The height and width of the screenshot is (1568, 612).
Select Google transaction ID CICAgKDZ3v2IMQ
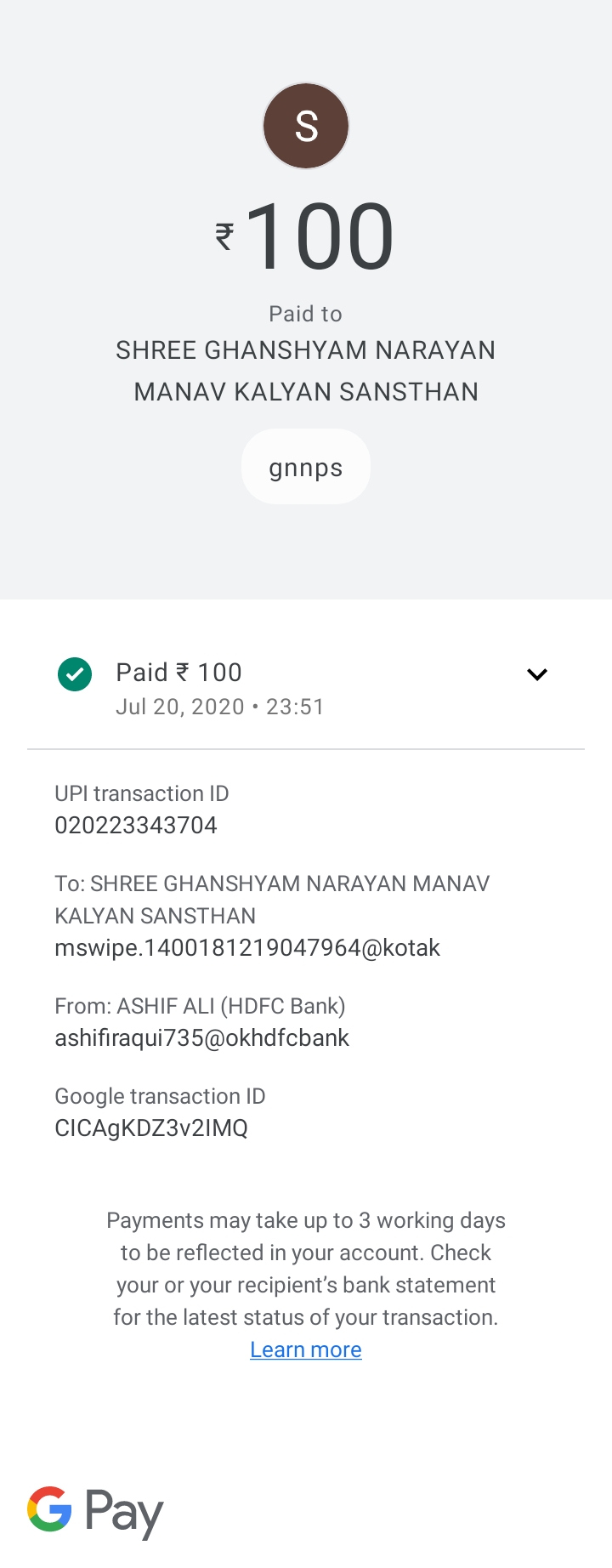151,1128
